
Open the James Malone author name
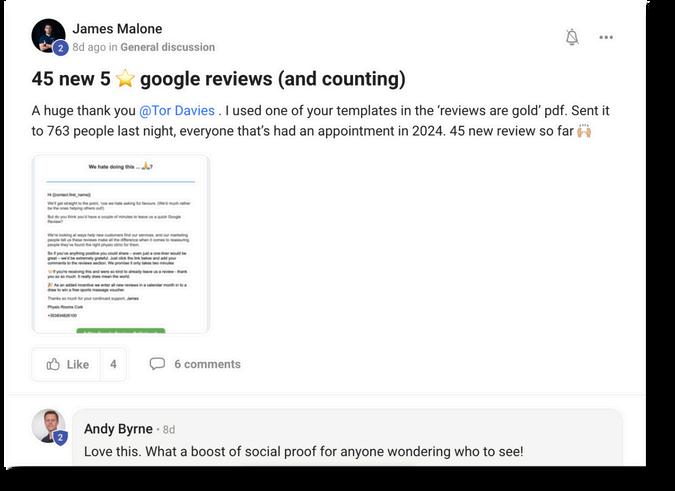pyautogui.click(x=117, y=28)
